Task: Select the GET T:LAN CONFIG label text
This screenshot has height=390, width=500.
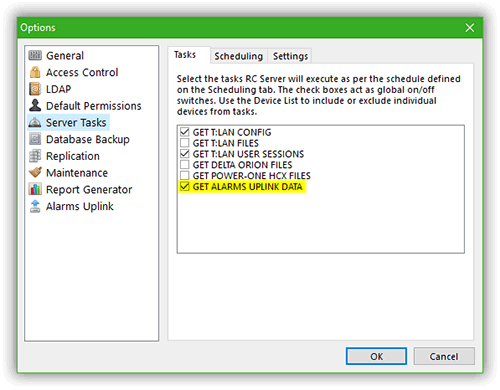Action: (232, 132)
